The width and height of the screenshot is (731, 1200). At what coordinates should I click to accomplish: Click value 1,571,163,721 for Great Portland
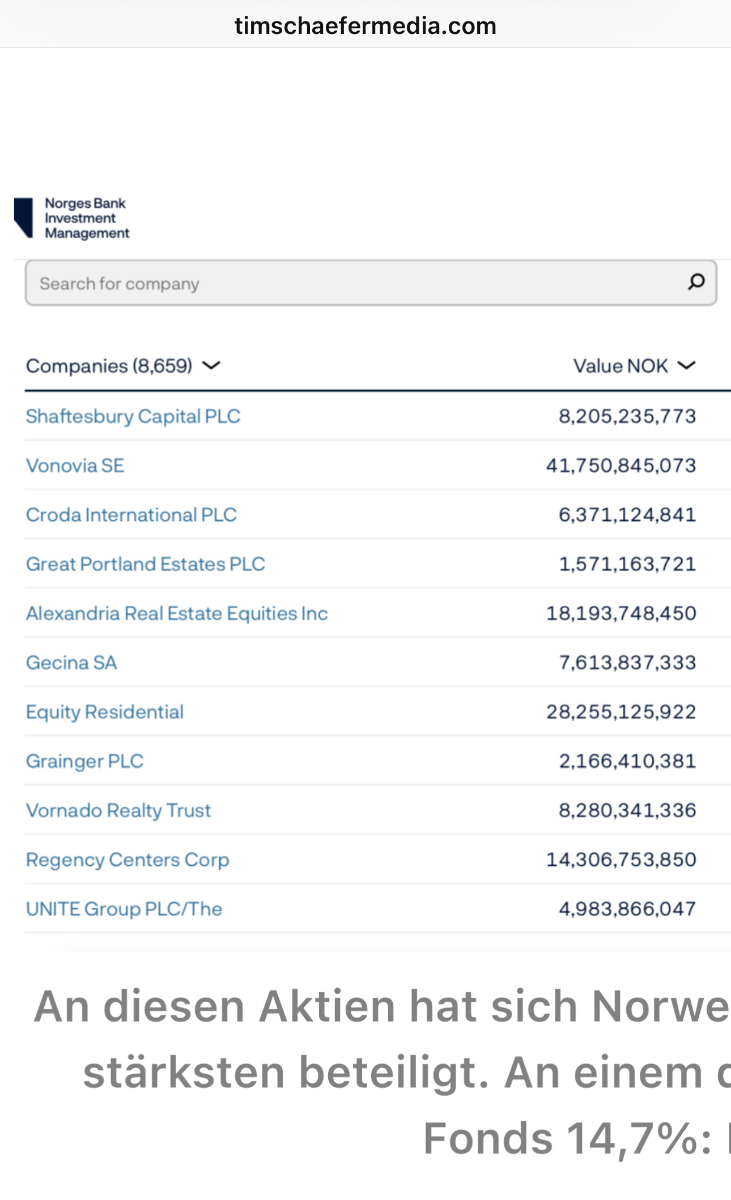tap(627, 564)
